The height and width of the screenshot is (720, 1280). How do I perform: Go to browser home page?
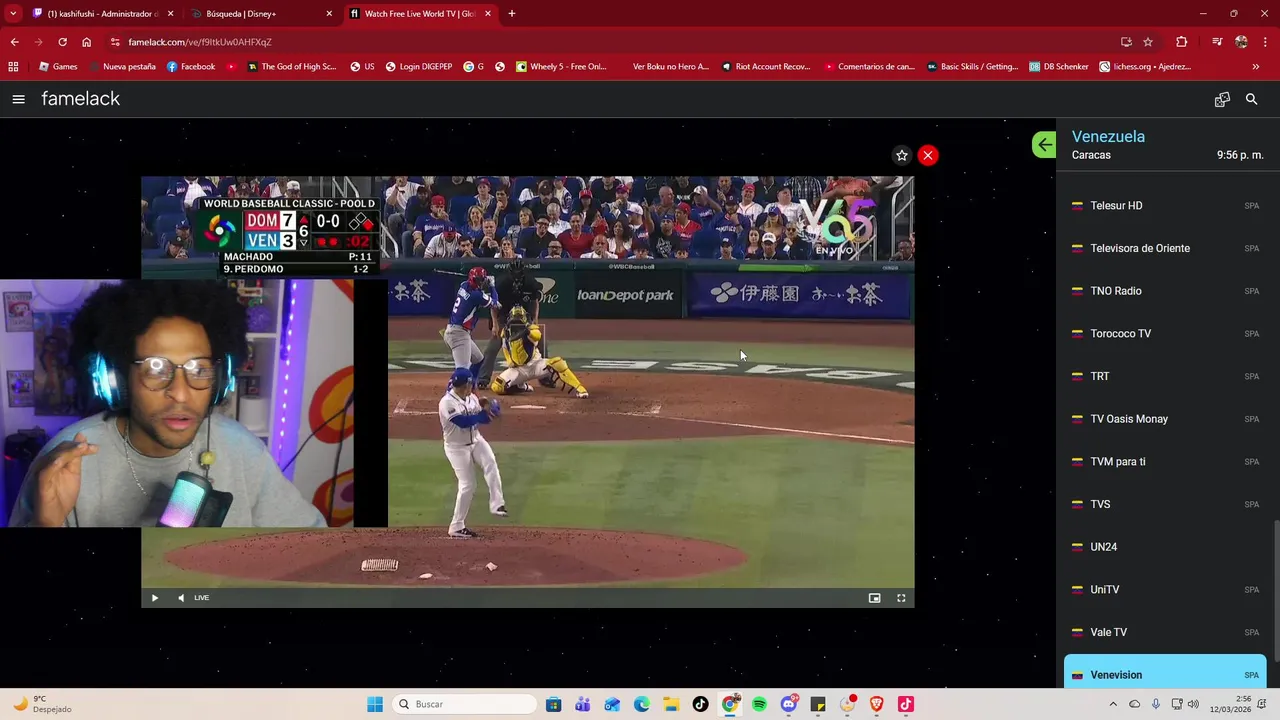(x=87, y=42)
